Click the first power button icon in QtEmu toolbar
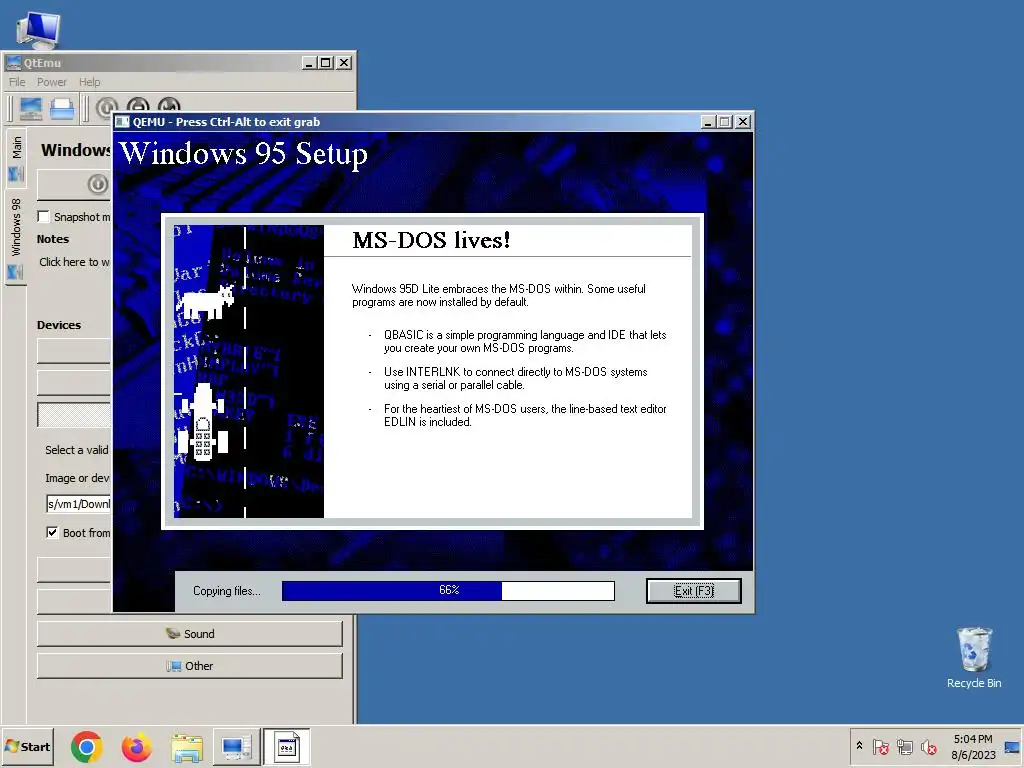1024x768 pixels. 106,107
